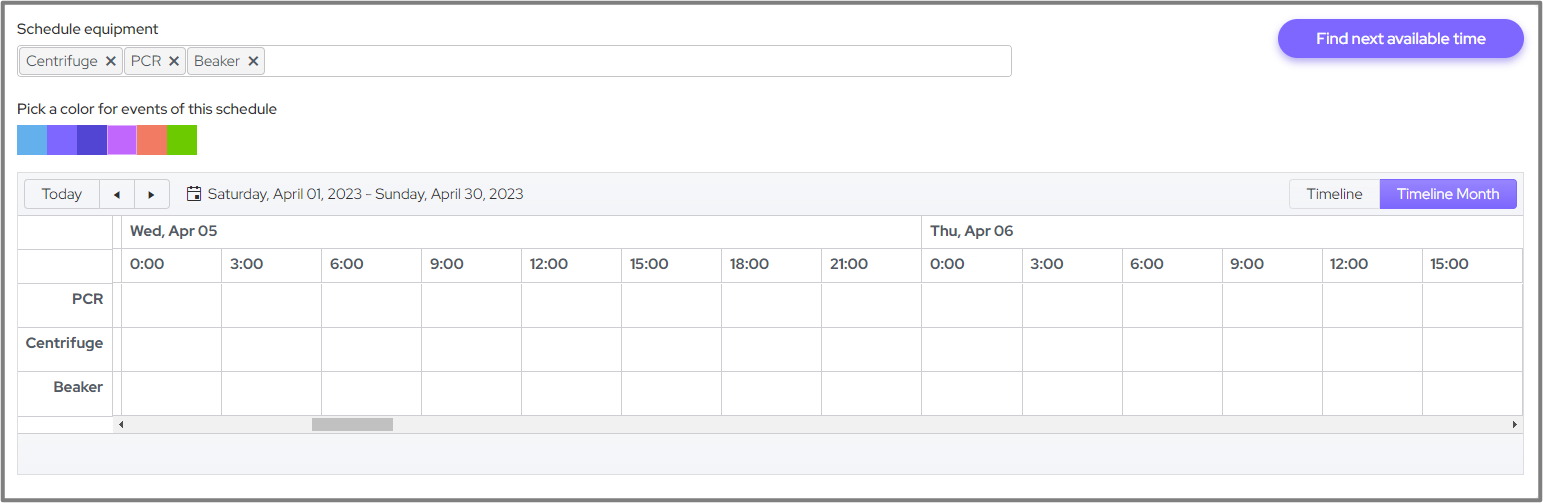1543x503 pixels.
Task: Select Timeline Month view
Action: (1447, 194)
